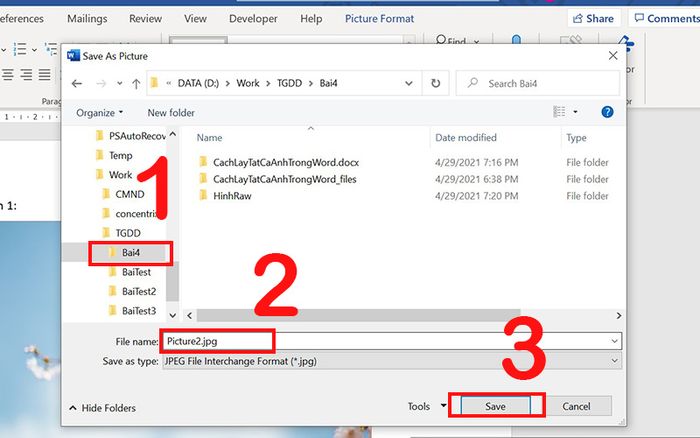Open the Tools dropdown
Viewport: 700px width, 438px height.
point(427,406)
